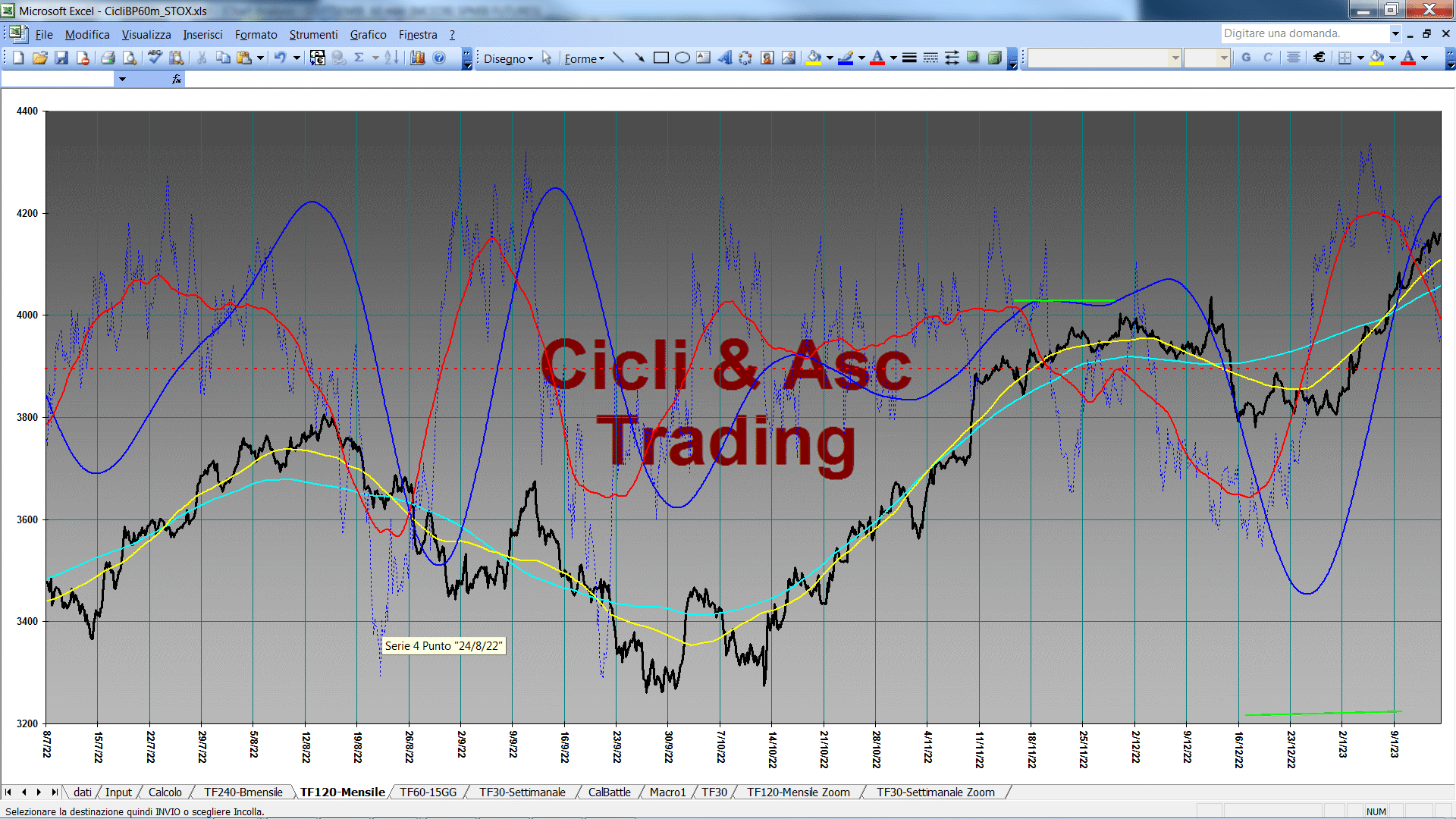
Task: Click the Print icon
Action: tap(108, 58)
